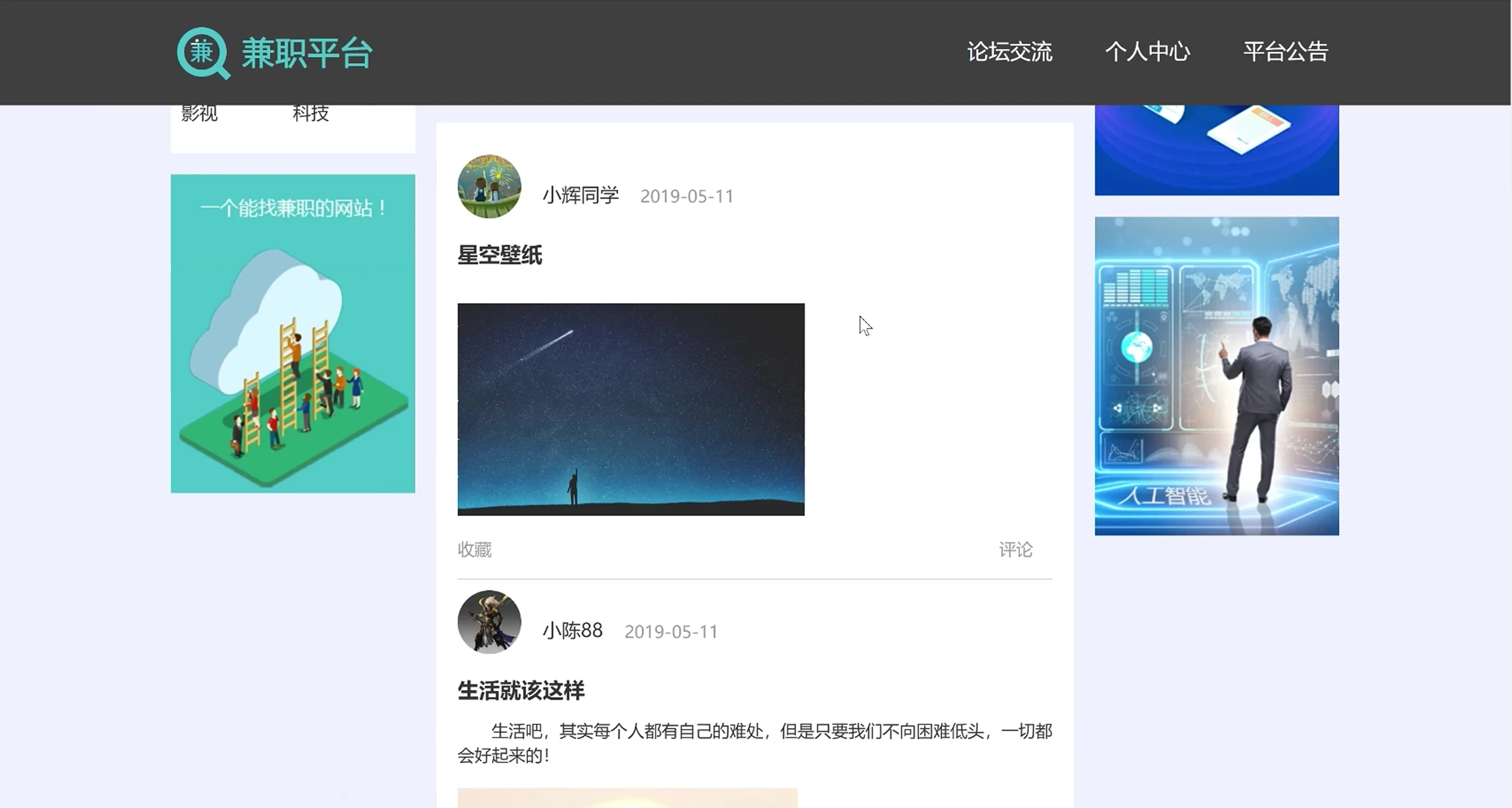Open the post titled 星空壁纸

click(x=499, y=255)
